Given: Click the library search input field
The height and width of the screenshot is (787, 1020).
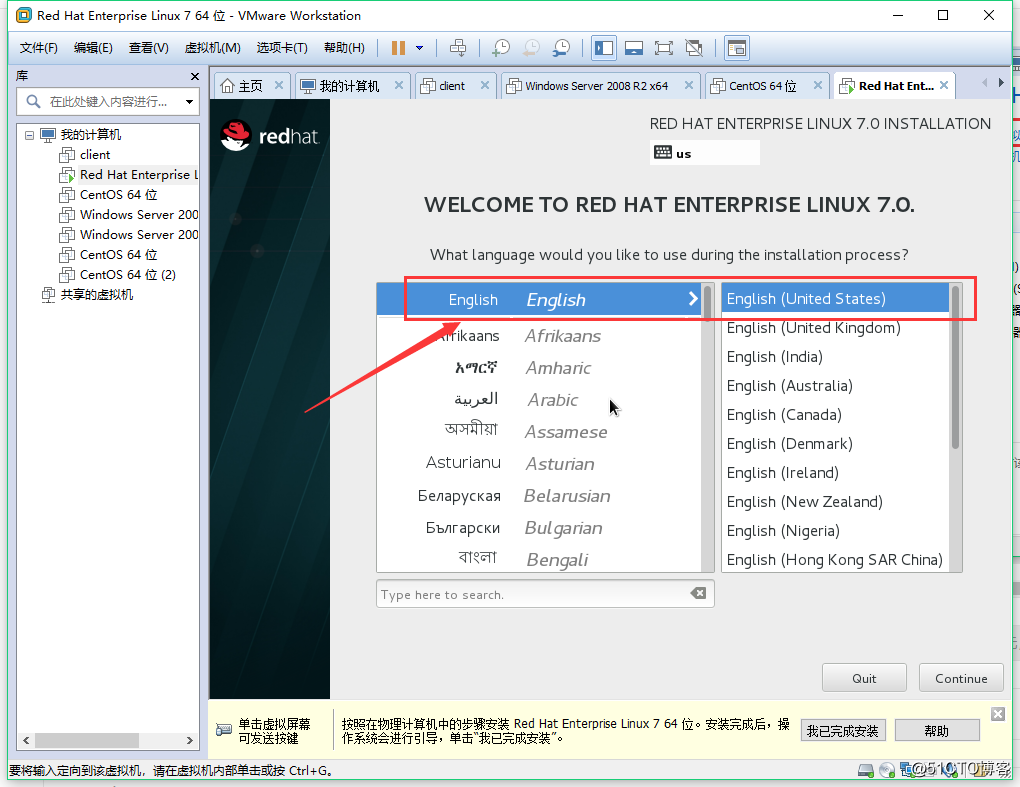Looking at the screenshot, I should [107, 101].
